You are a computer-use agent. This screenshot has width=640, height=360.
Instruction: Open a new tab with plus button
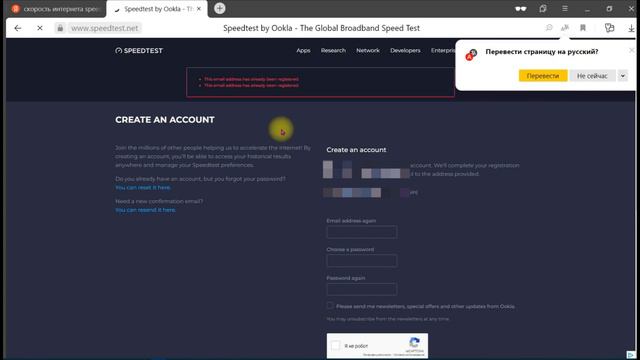coord(220,8)
